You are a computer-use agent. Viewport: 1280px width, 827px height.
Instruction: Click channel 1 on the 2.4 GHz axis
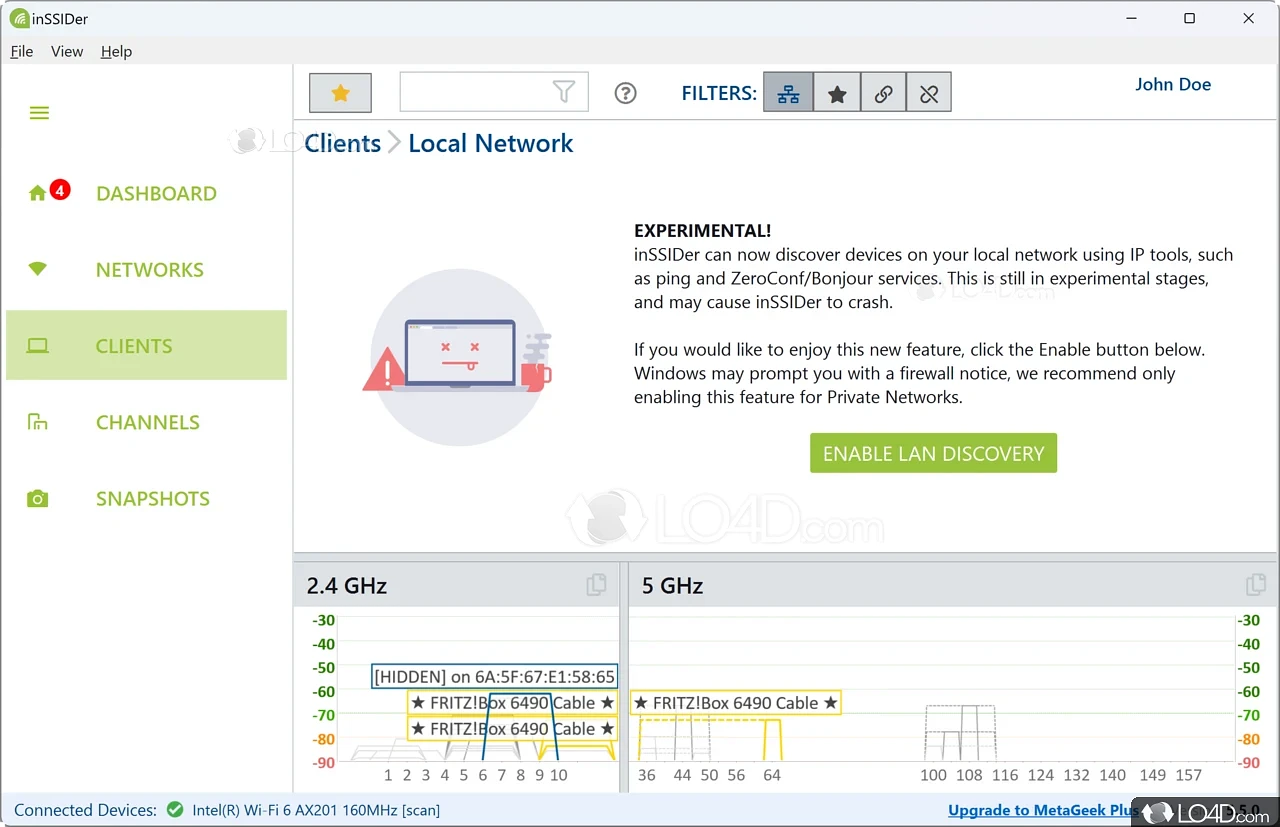(388, 775)
